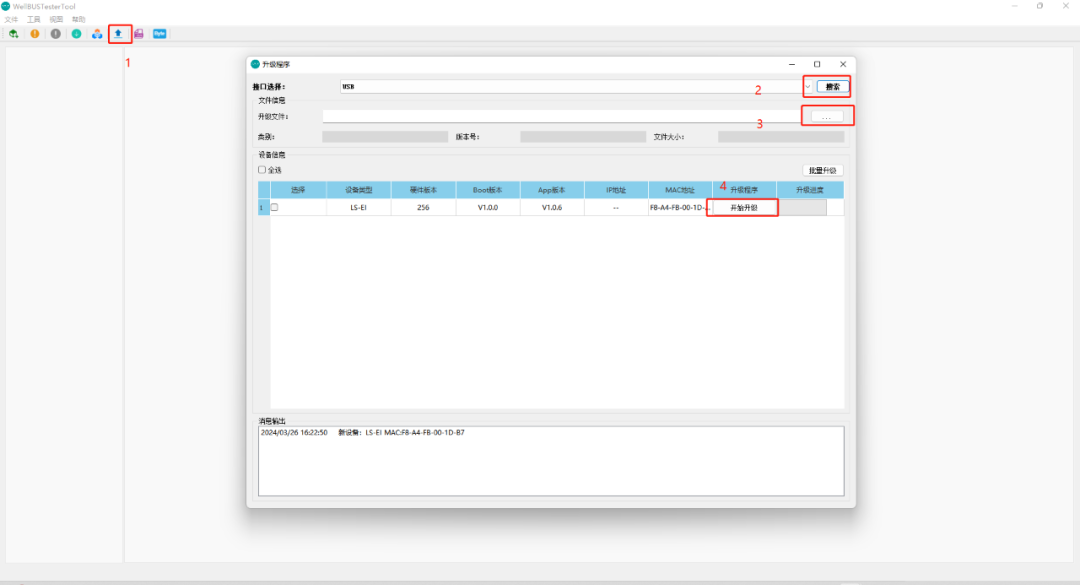Click the 文件大小 read-only field
Viewport: 1080px width, 585px height.
[x=781, y=137]
